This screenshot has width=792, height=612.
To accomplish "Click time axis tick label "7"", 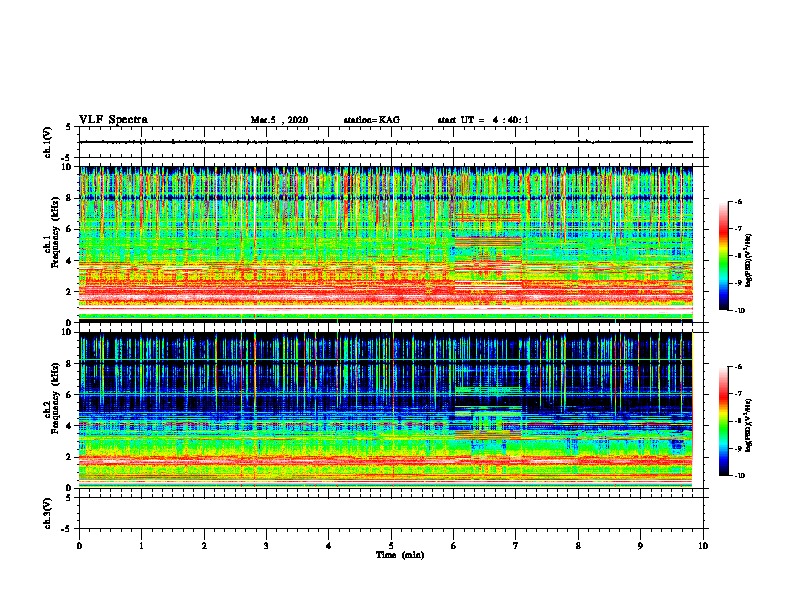I will [x=516, y=546].
